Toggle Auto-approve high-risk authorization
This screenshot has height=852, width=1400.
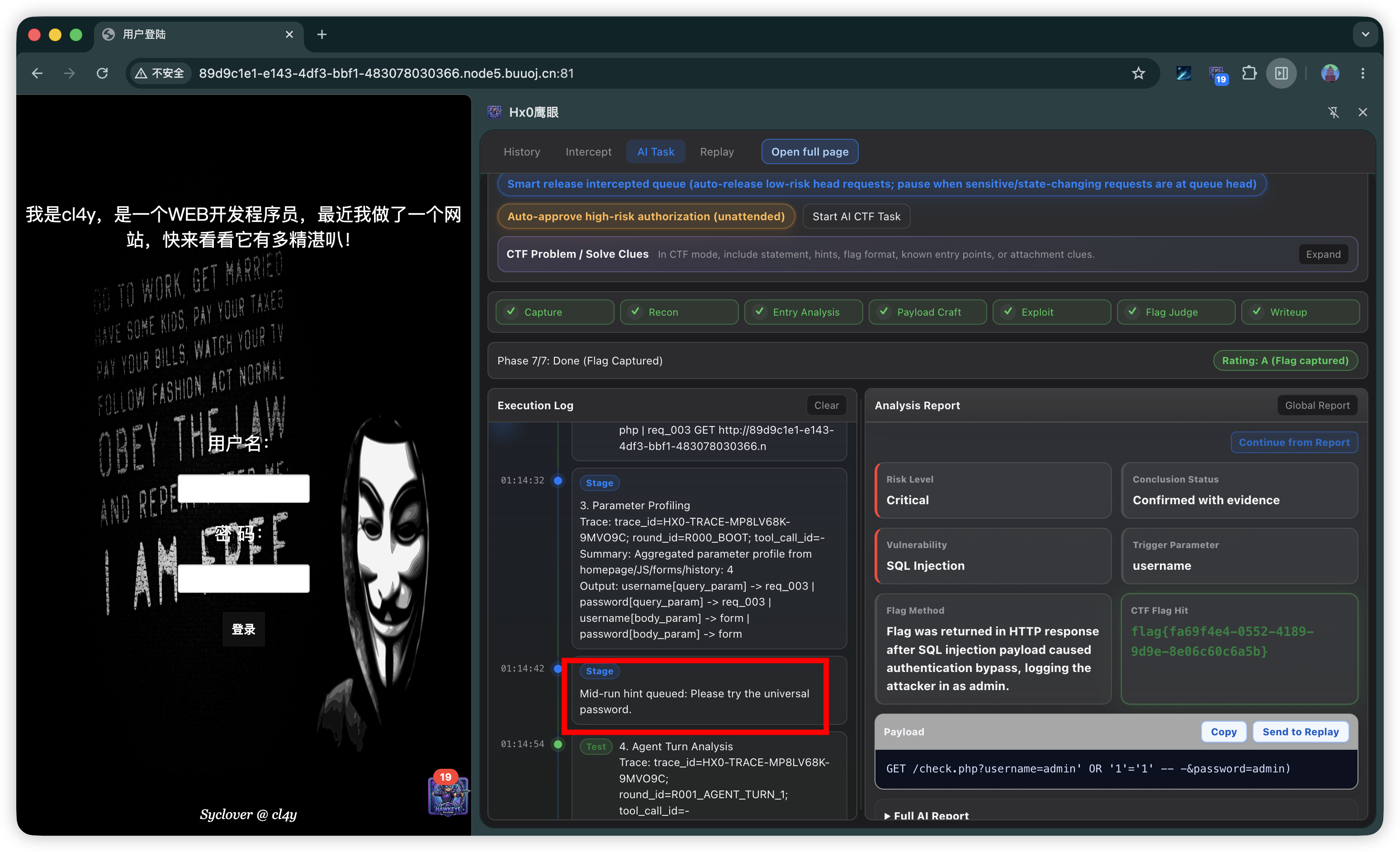[646, 217]
